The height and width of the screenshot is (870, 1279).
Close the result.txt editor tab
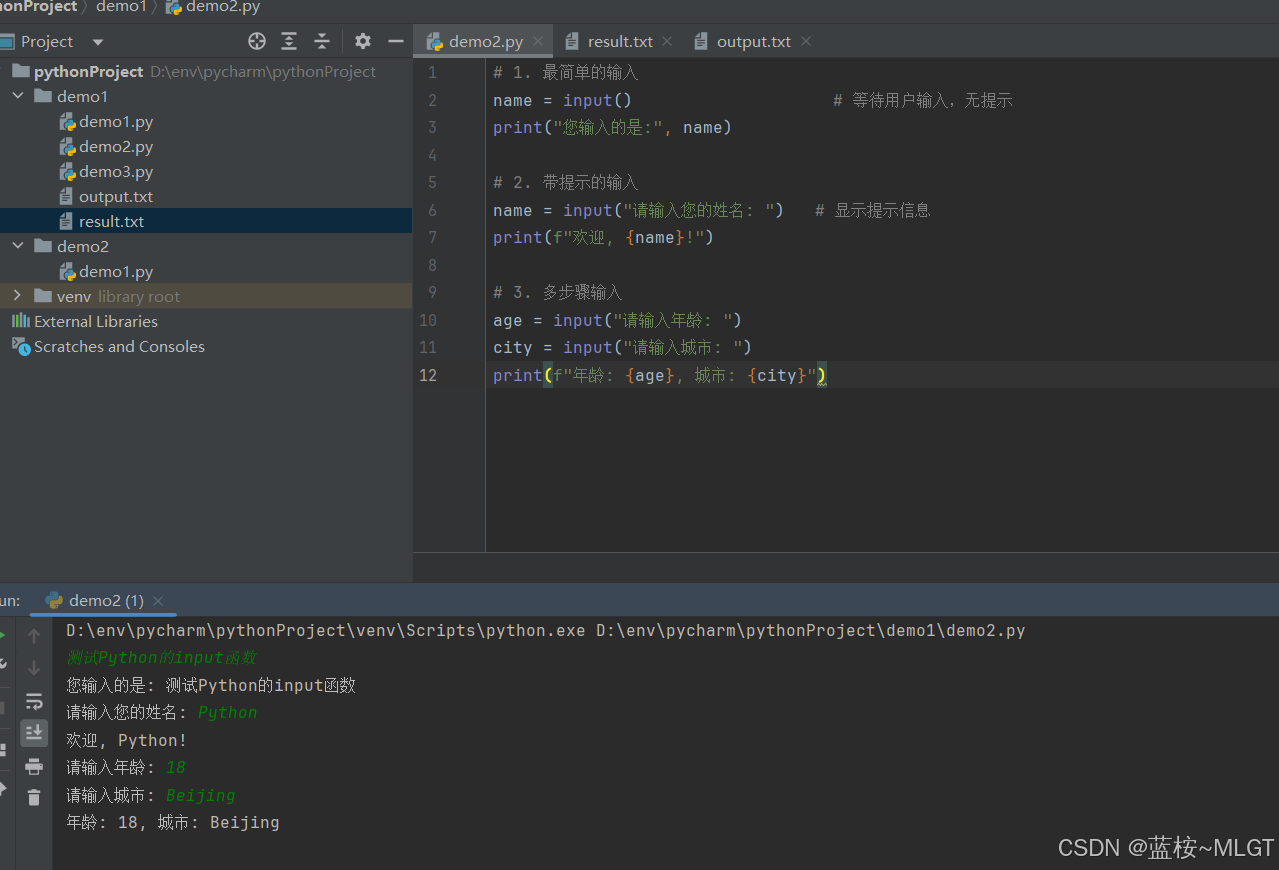pyautogui.click(x=667, y=41)
